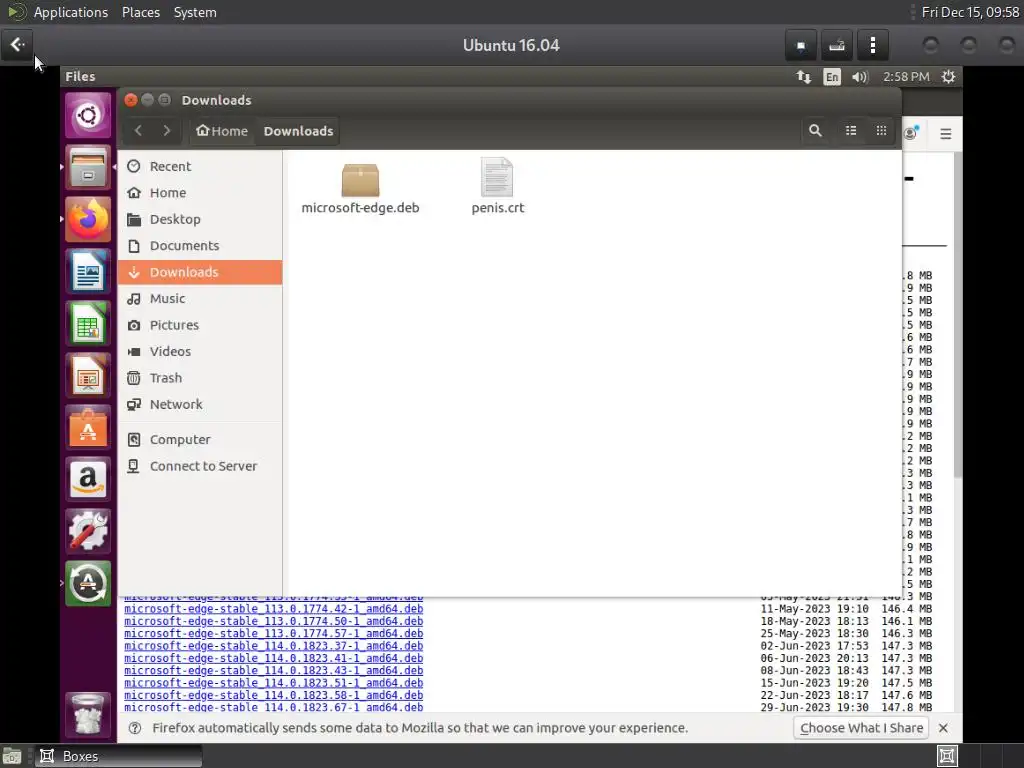This screenshot has width=1024, height=768.
Task: Dismiss the Firefox data notification bar
Action: pos(942,728)
